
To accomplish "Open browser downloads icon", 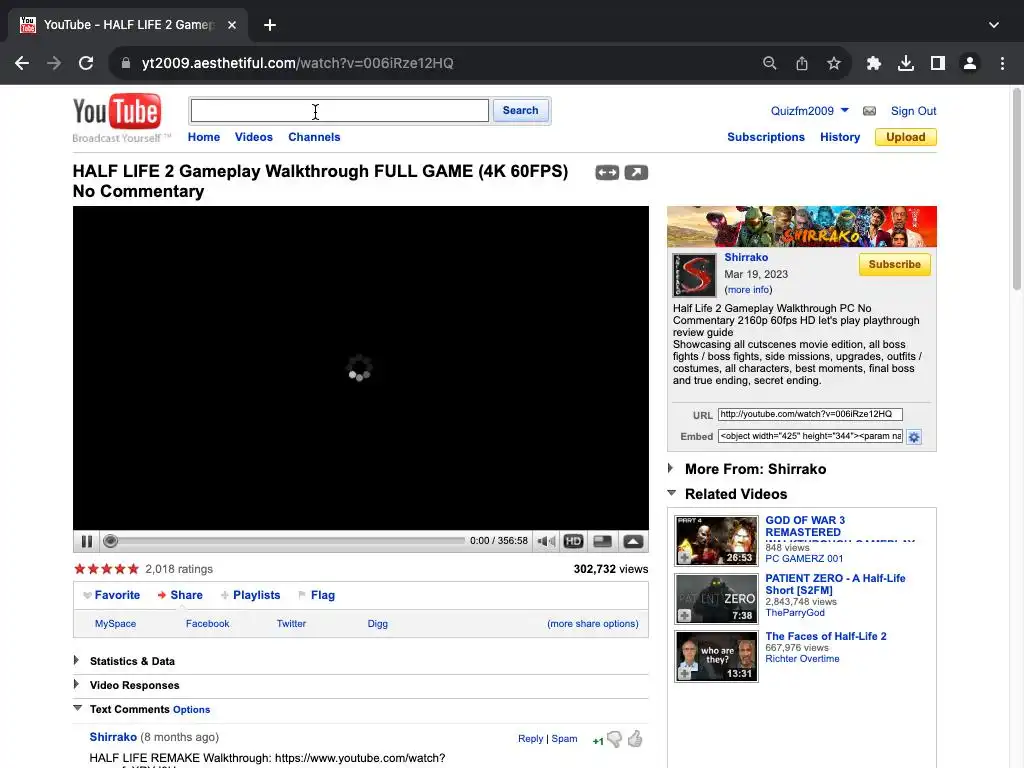I will pos(906,63).
